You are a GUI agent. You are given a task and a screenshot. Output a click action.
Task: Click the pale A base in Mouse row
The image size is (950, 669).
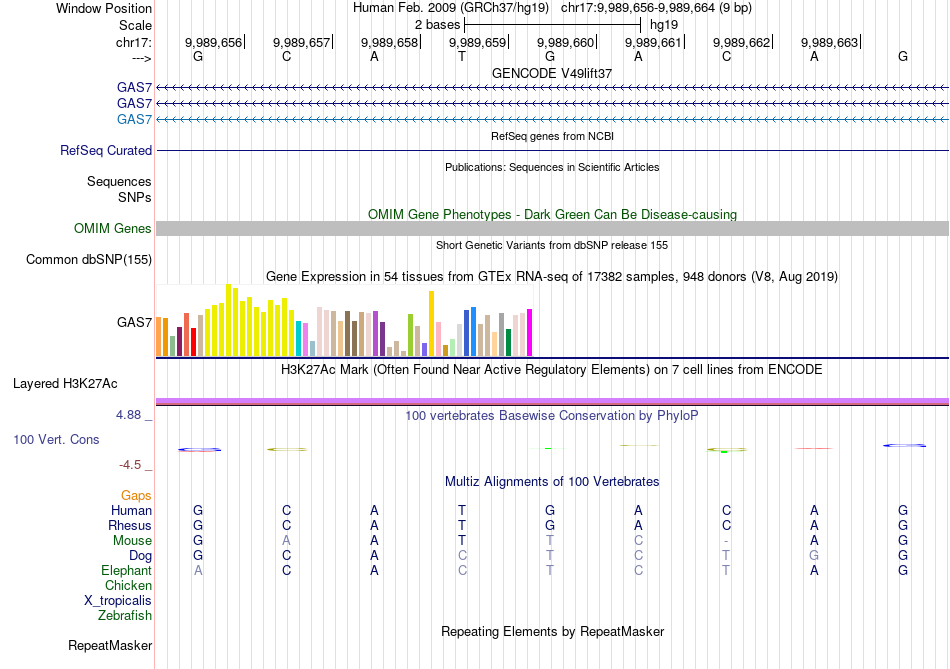[286, 541]
